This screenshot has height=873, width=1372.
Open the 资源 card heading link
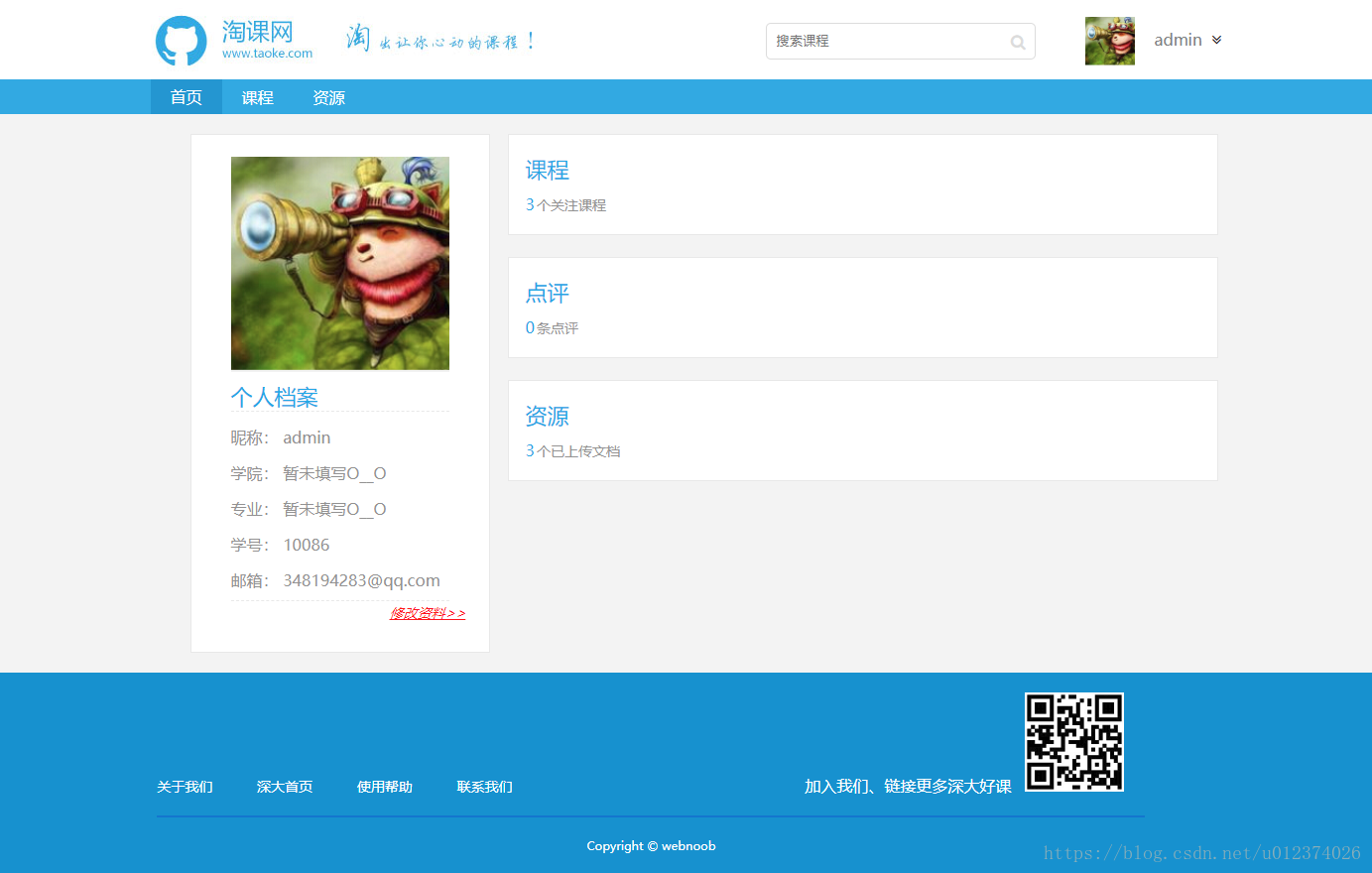tap(548, 417)
